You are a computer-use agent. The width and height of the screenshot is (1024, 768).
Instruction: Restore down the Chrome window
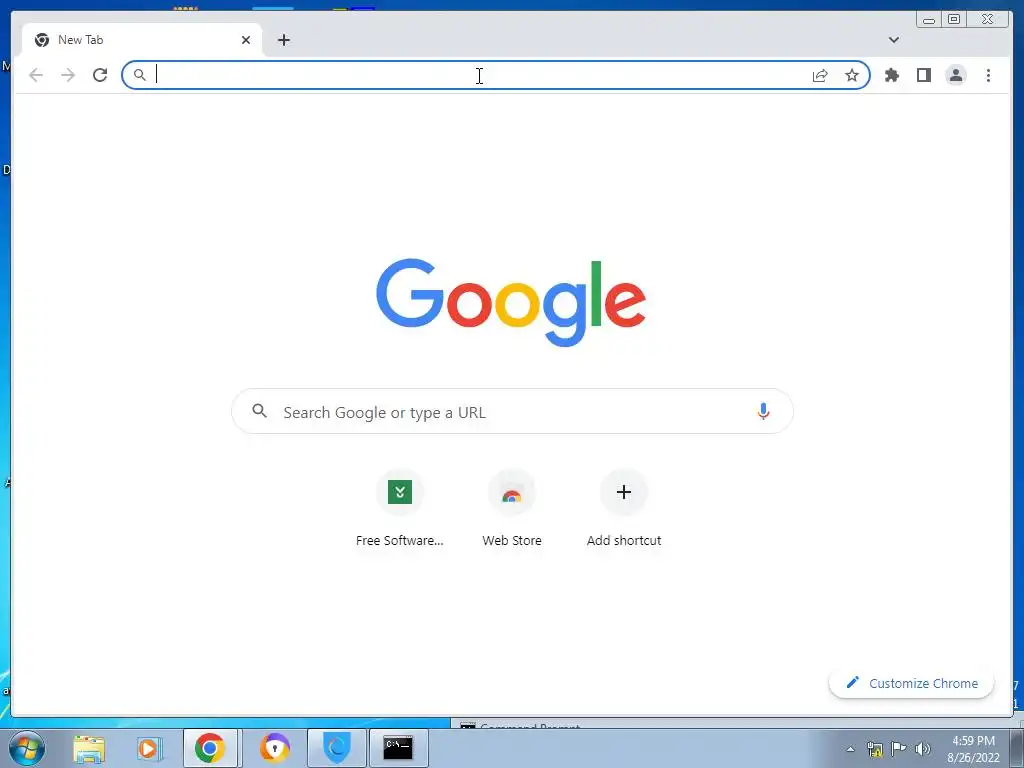click(954, 20)
